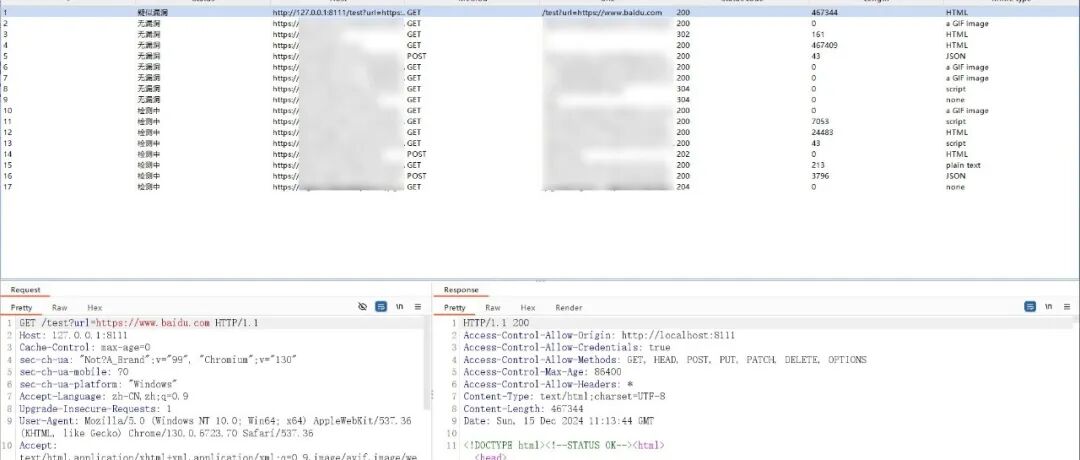
Task: Open the Render tab in Response
Action: tap(569, 308)
